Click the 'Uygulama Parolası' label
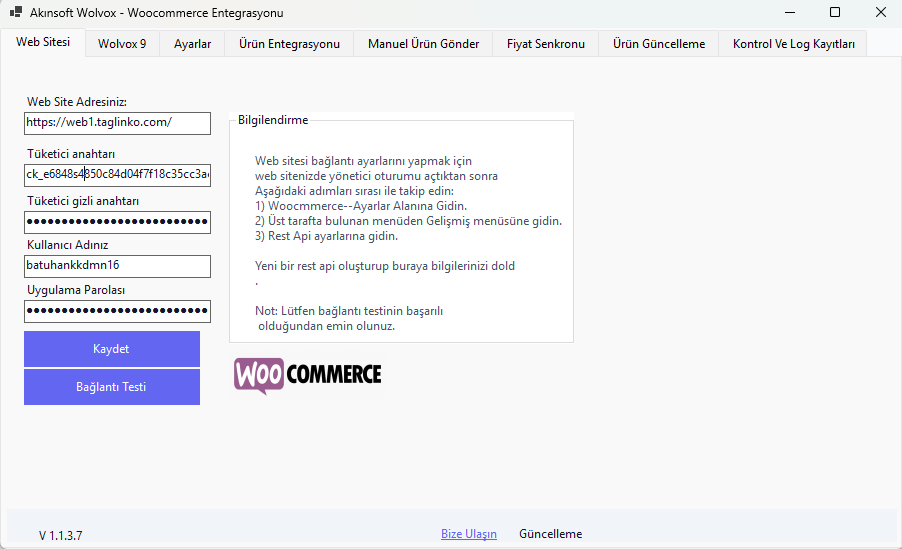 (x=76, y=289)
